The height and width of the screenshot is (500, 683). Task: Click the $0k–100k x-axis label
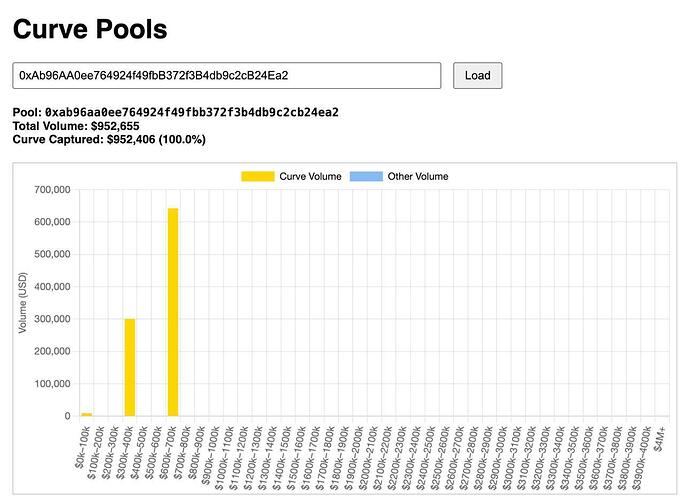tap(82, 447)
